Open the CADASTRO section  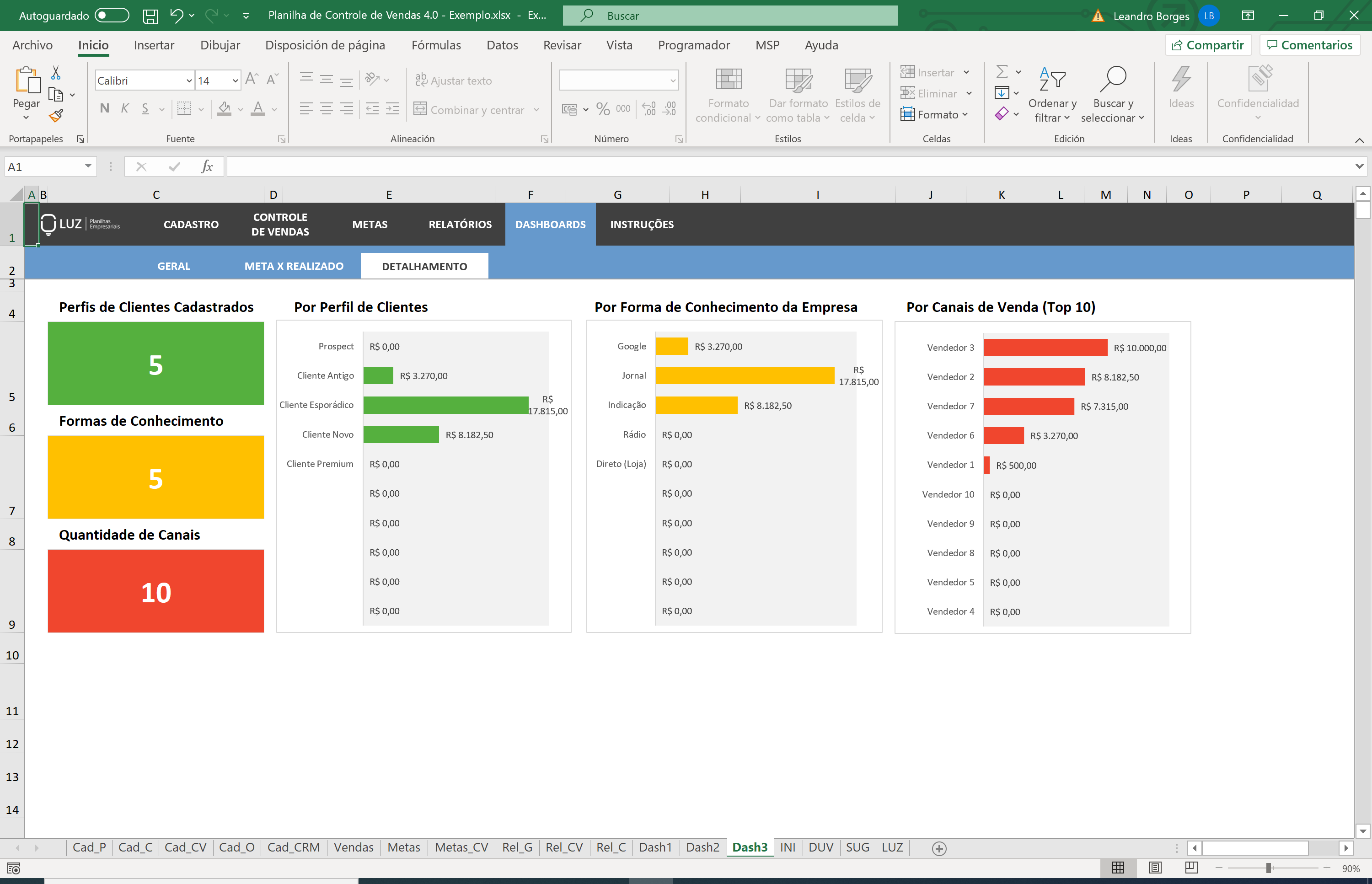click(192, 224)
